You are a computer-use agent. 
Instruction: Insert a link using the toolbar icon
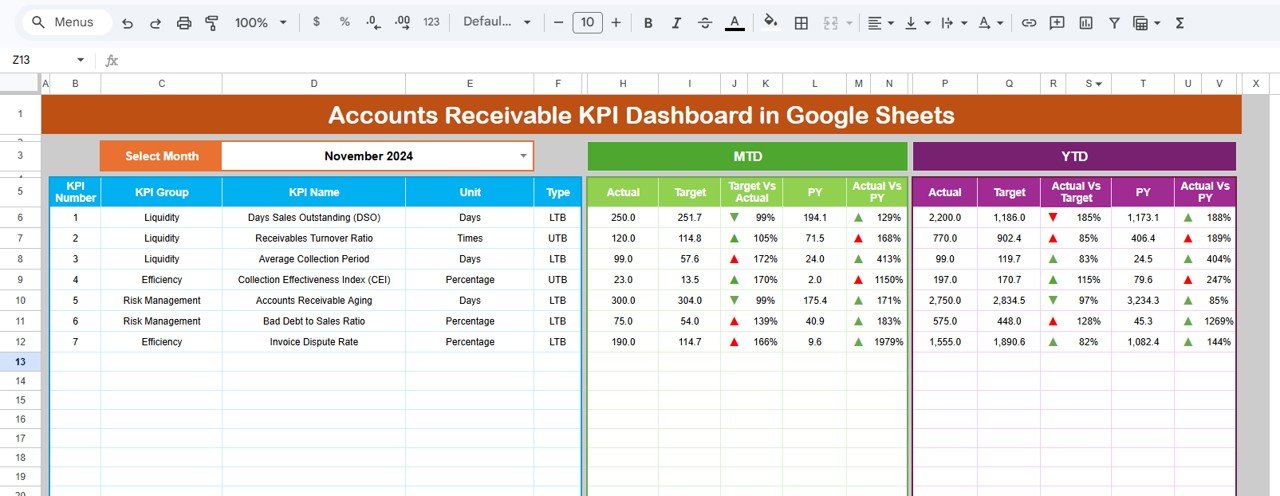(1028, 22)
